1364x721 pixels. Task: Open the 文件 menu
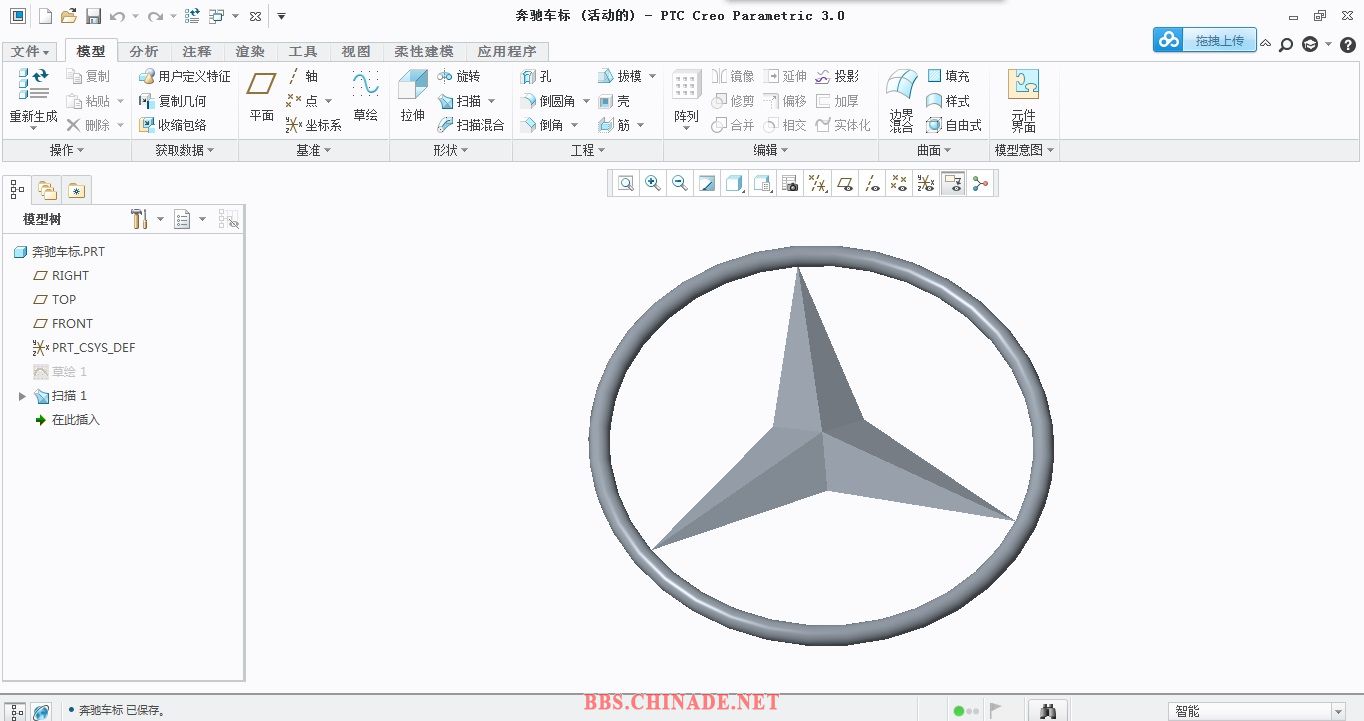30,51
